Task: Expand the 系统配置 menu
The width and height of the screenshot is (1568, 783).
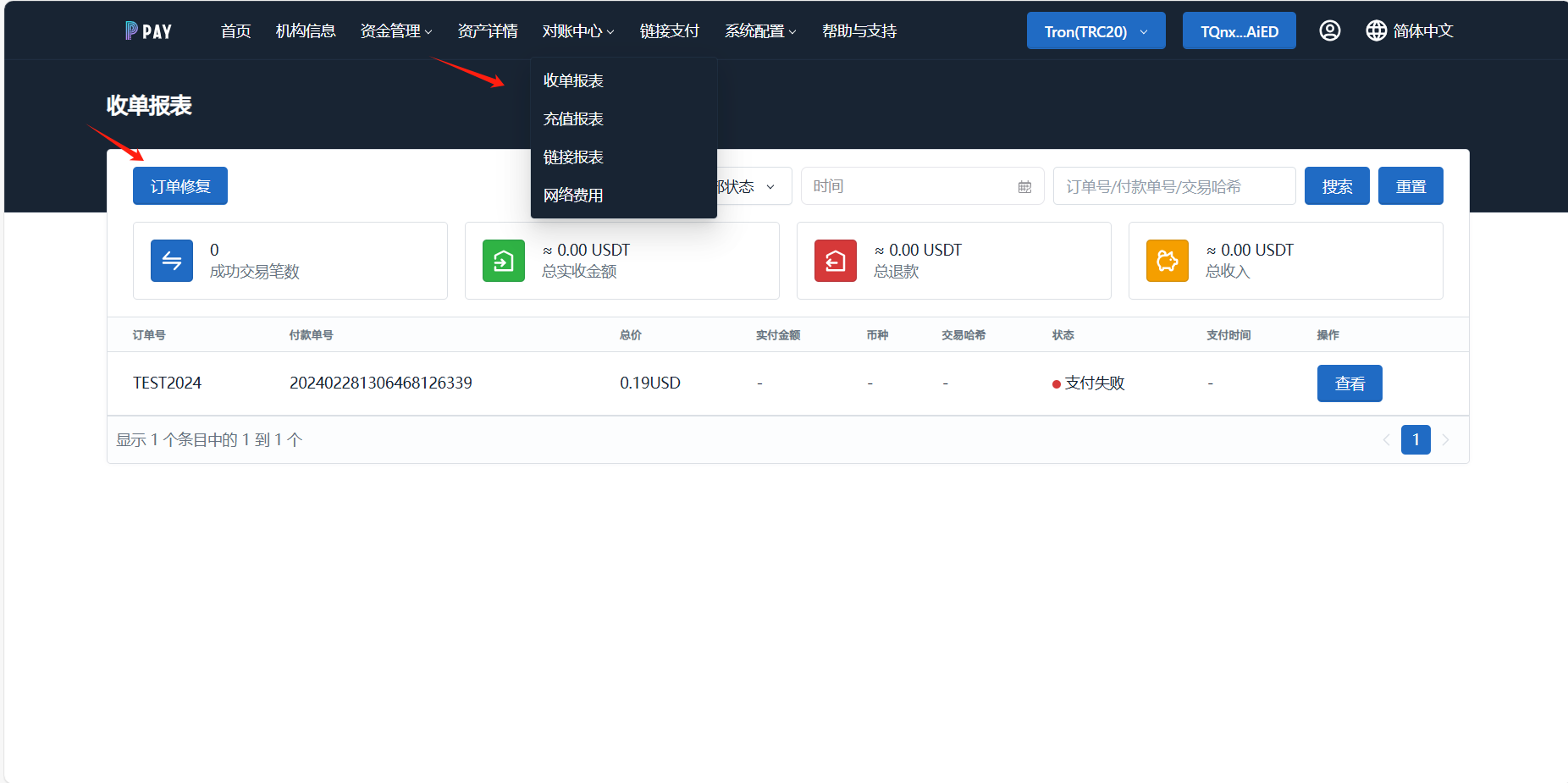Action: click(x=760, y=31)
